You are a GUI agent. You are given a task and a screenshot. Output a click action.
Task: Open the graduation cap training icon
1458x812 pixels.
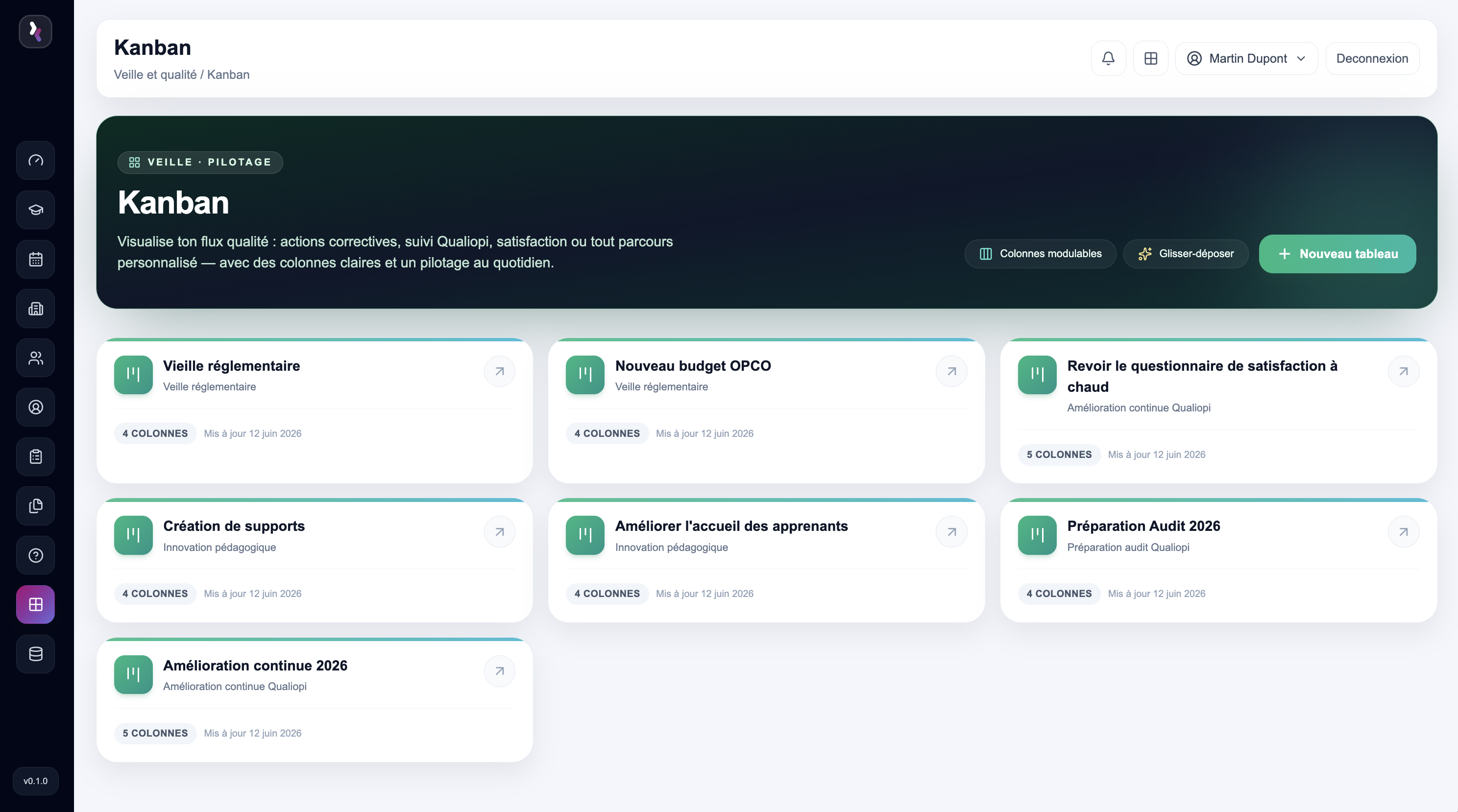36,210
